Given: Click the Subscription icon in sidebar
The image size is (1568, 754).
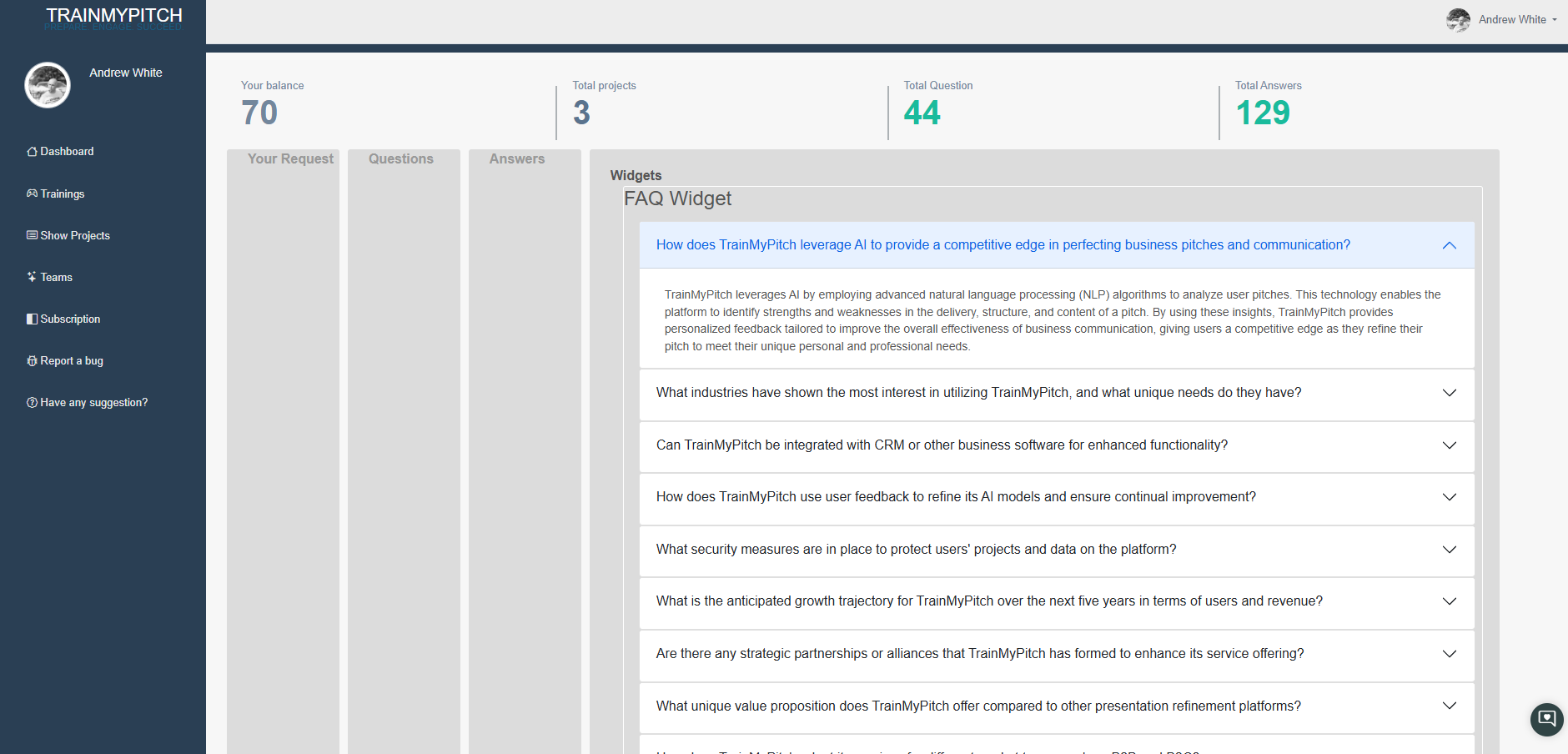Looking at the screenshot, I should [x=32, y=319].
